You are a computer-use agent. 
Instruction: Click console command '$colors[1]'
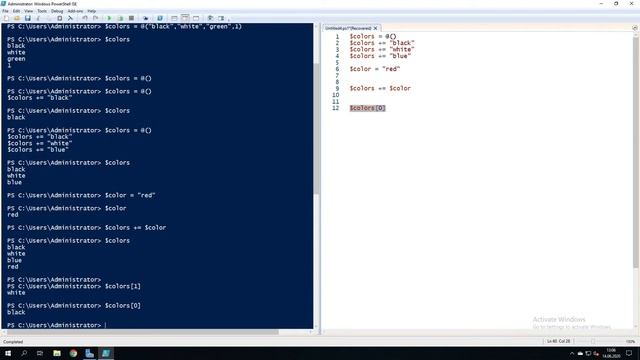pos(123,286)
